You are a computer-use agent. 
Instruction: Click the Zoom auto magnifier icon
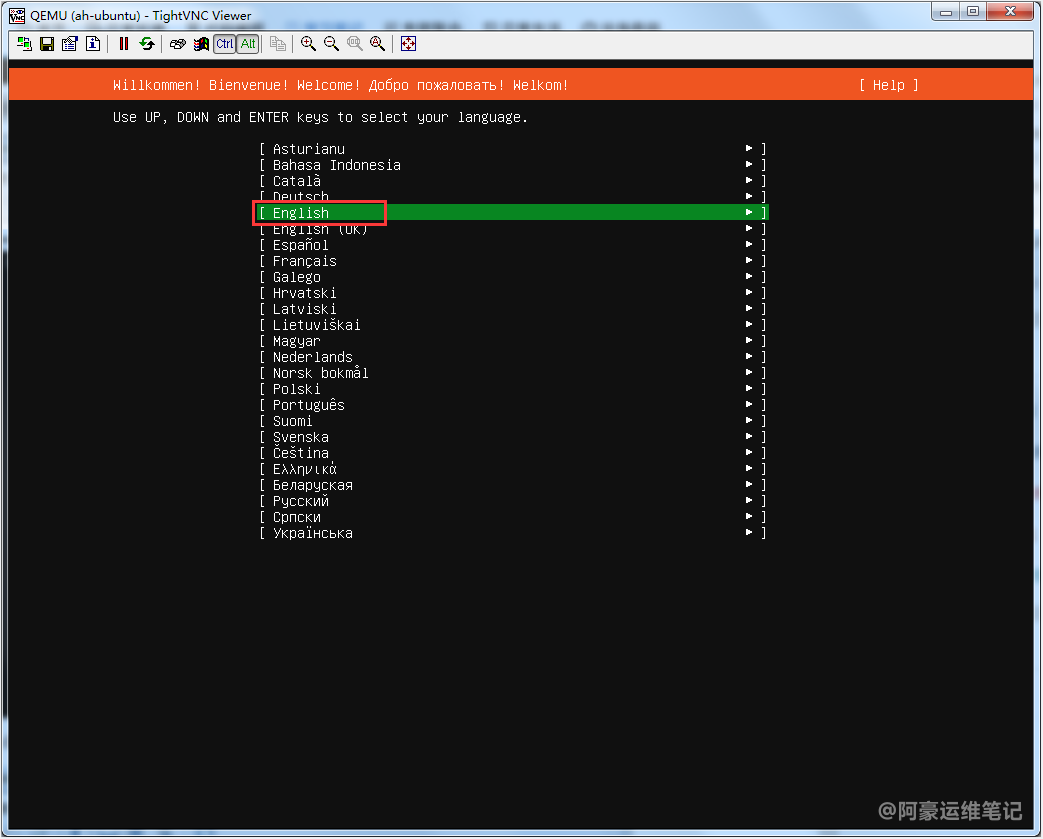377,44
